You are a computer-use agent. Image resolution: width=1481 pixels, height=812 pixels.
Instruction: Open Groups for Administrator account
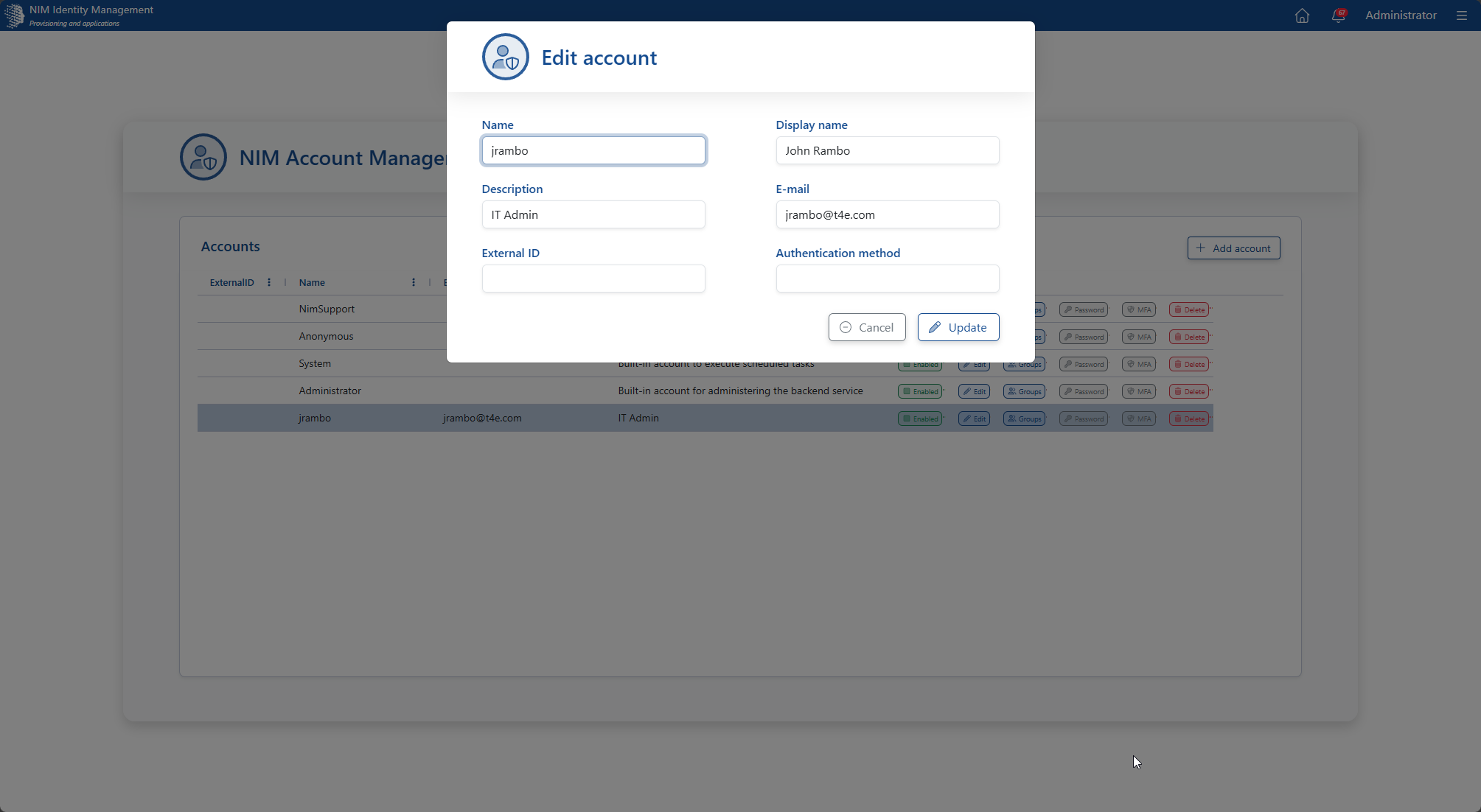pyautogui.click(x=1024, y=391)
